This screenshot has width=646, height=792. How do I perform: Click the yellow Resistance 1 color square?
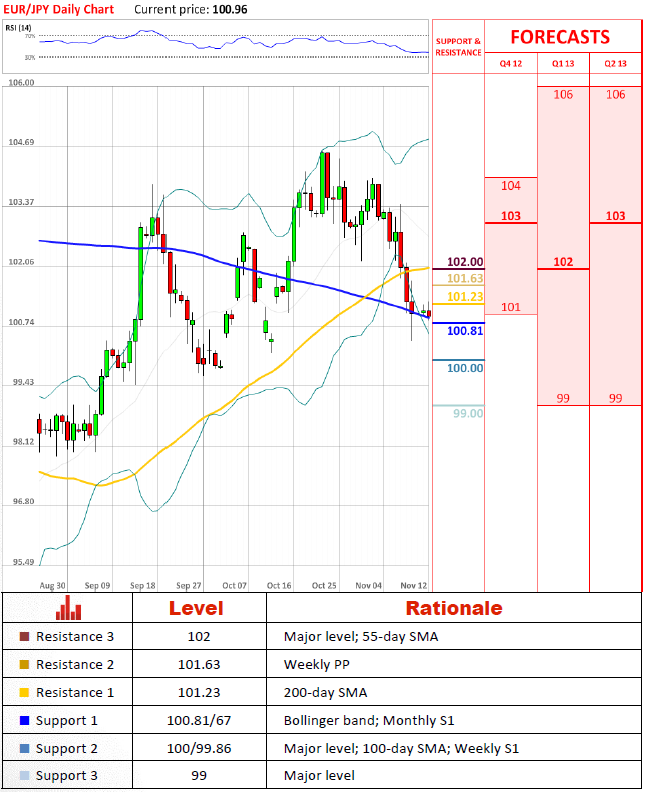24,692
